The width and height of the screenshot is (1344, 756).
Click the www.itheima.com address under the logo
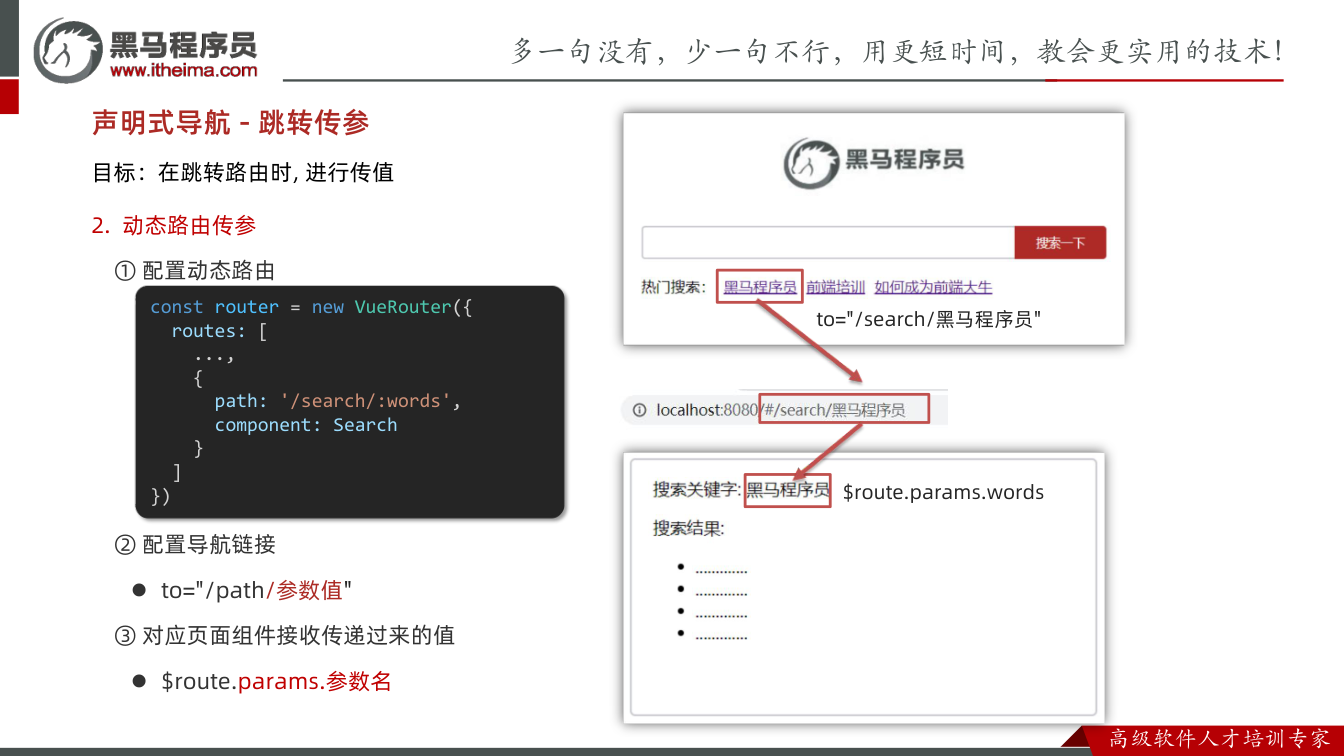183,70
